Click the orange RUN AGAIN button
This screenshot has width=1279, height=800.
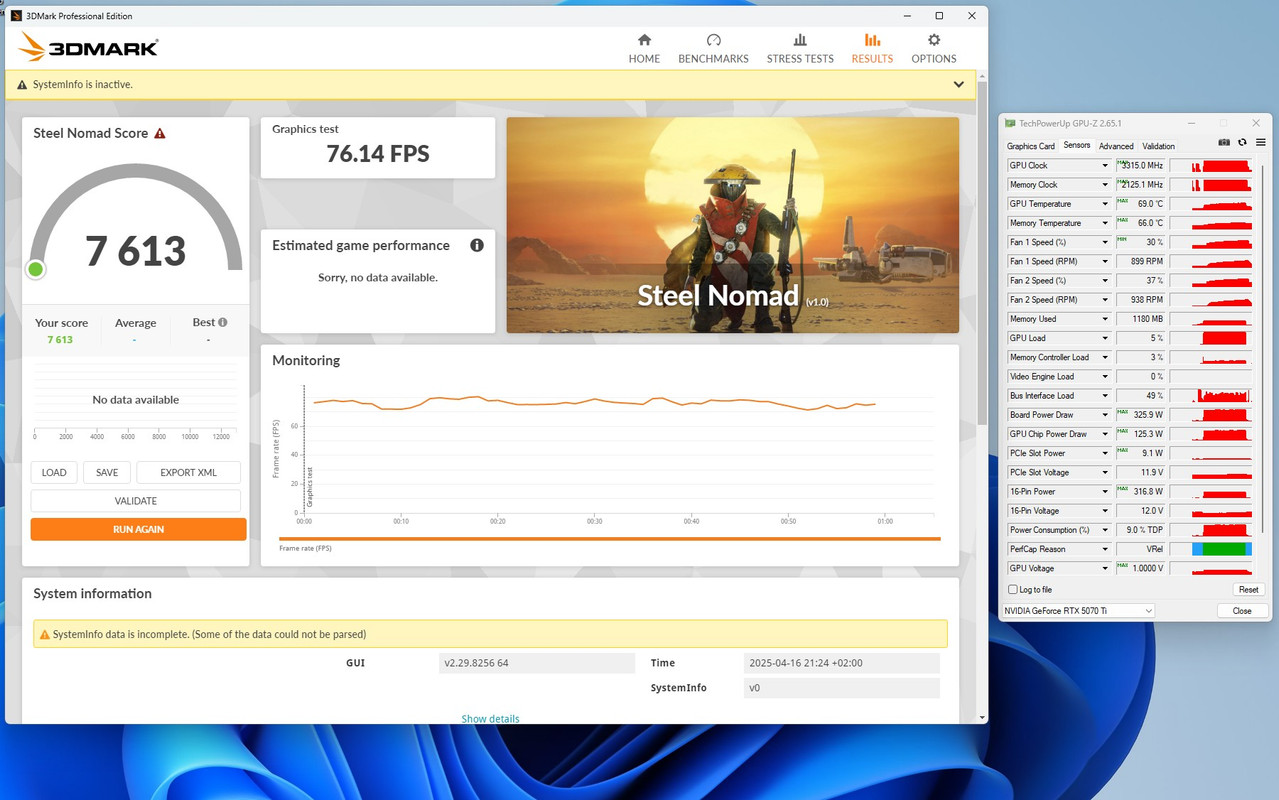click(x=138, y=529)
